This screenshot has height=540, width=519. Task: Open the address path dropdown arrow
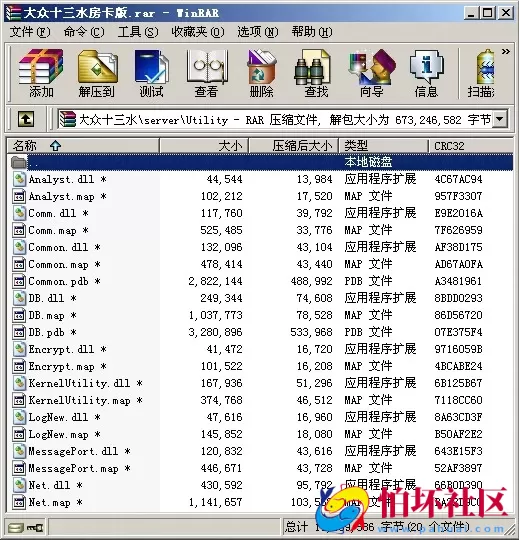(x=500, y=119)
